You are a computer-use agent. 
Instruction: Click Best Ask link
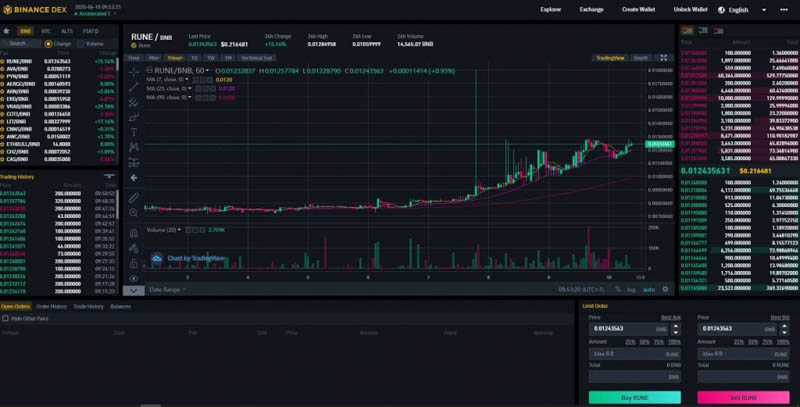click(x=671, y=317)
